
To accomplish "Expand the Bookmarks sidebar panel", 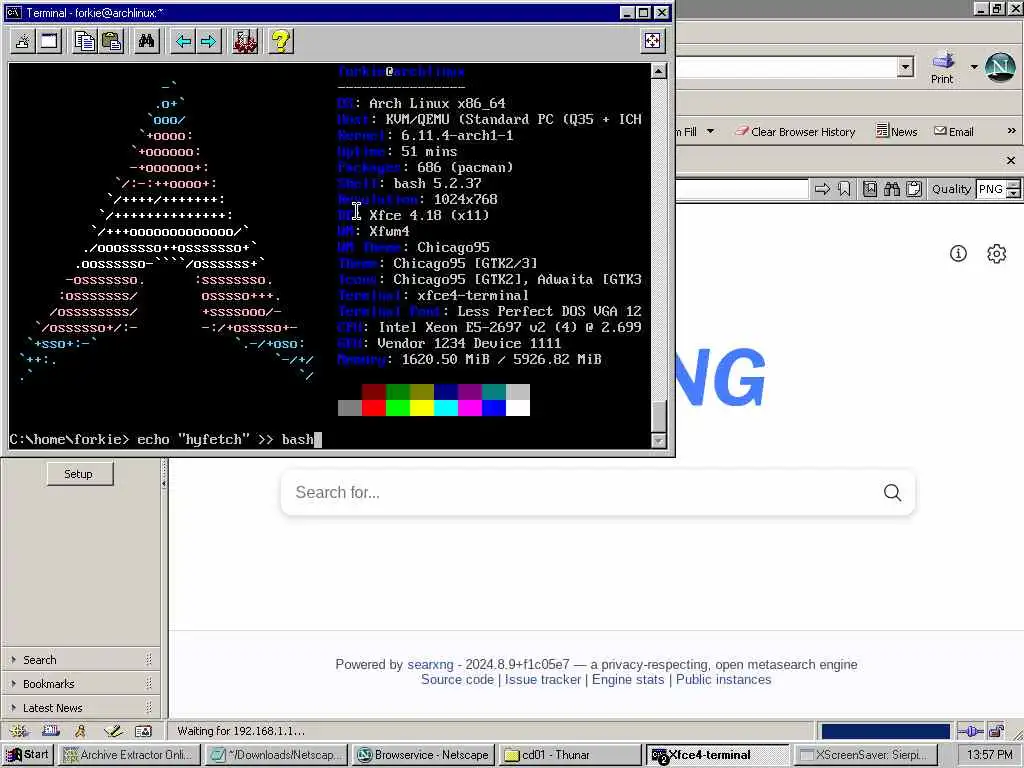I will 82,684.
